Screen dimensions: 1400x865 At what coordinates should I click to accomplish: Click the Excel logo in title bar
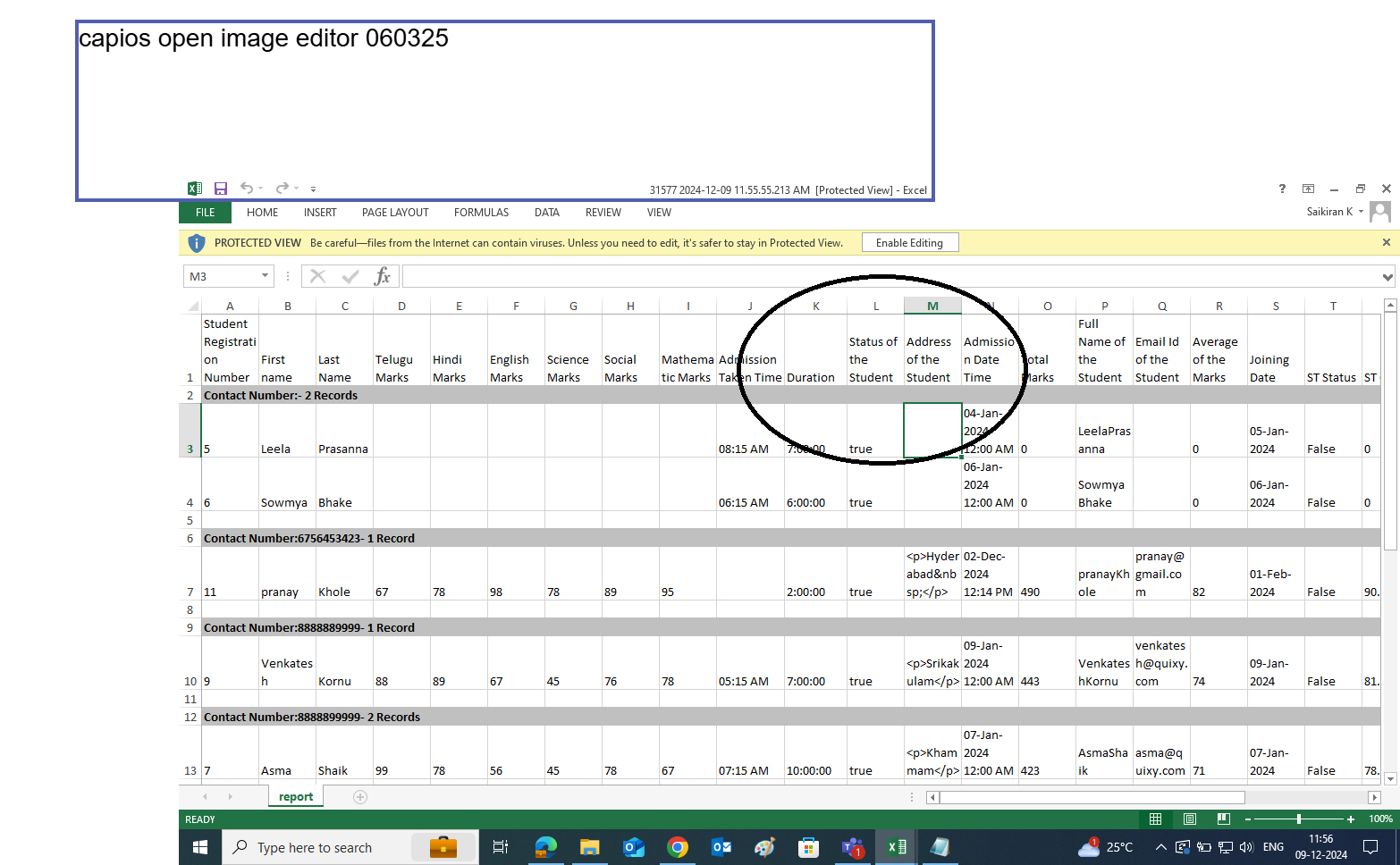coord(195,189)
